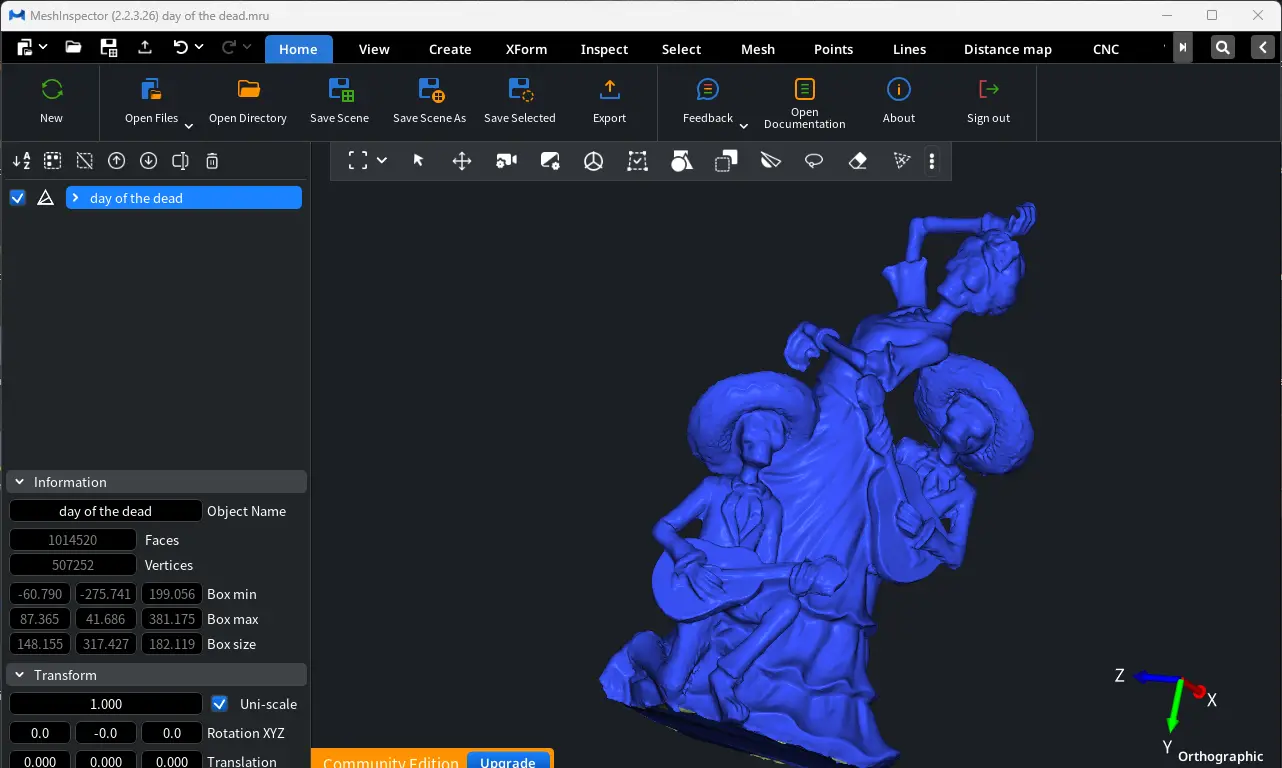Sort scene objects alphabetically A-Z
This screenshot has height=768, width=1282.
[21, 161]
